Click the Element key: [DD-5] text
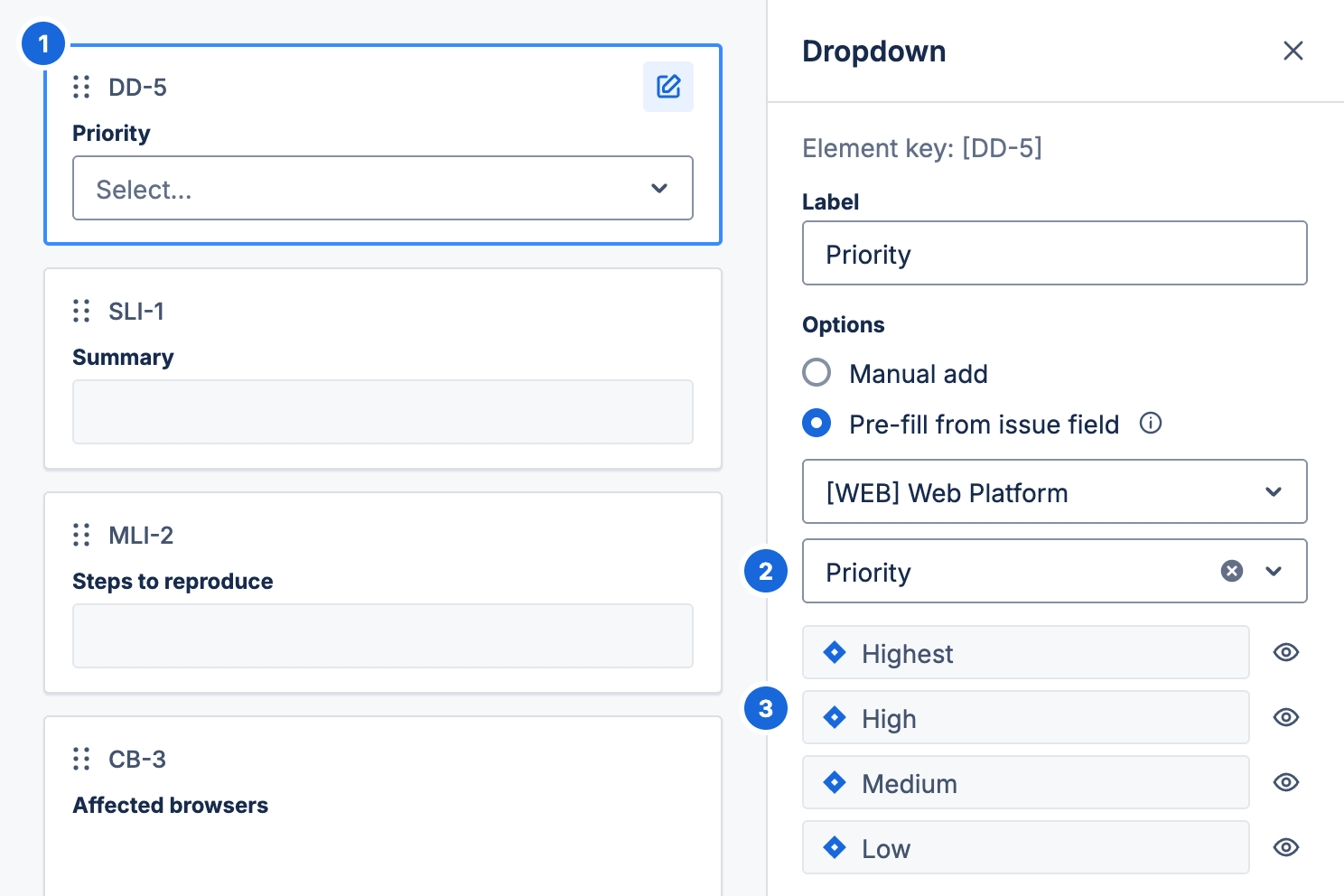 [922, 148]
